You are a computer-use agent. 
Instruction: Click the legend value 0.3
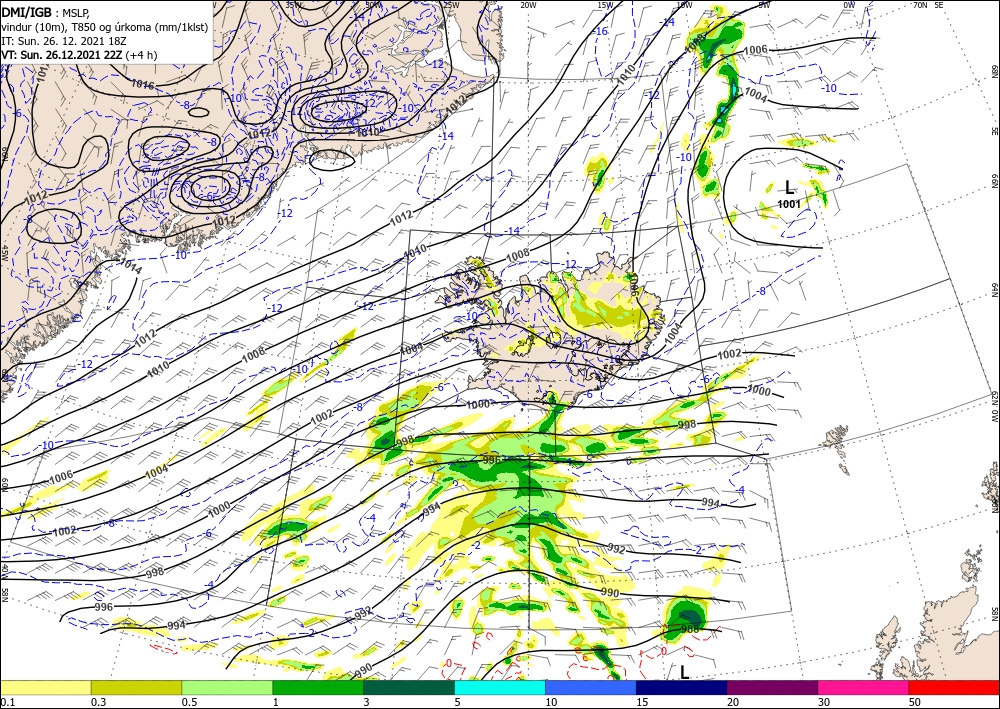[x=99, y=702]
